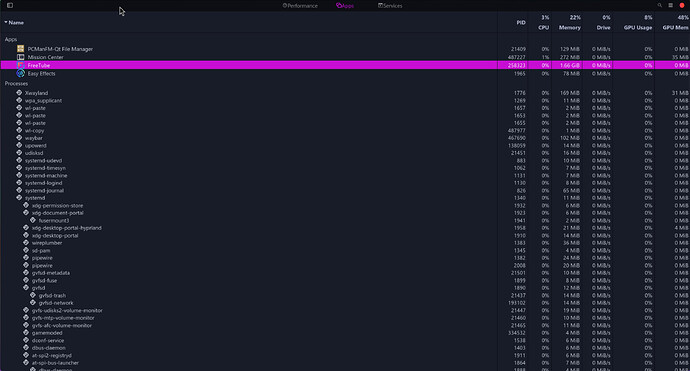The height and width of the screenshot is (371, 690).
Task: Toggle the sidebar panel icon in header
Action: click(10, 5)
